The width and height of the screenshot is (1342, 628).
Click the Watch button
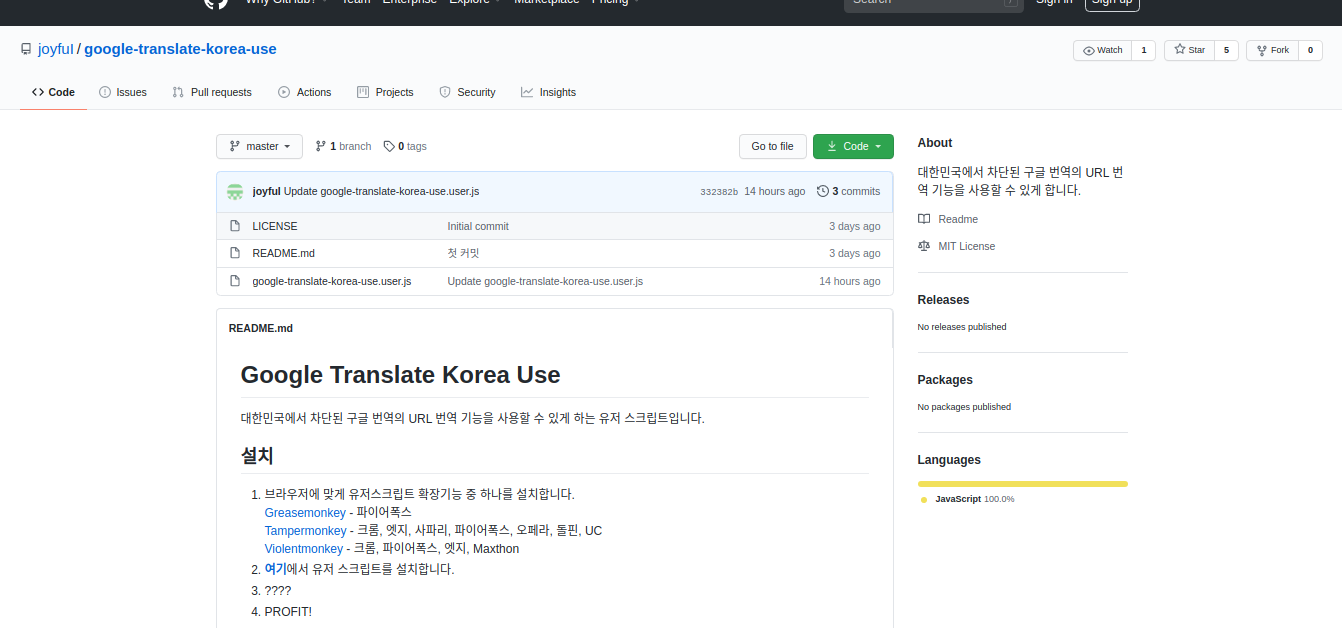click(x=1102, y=50)
